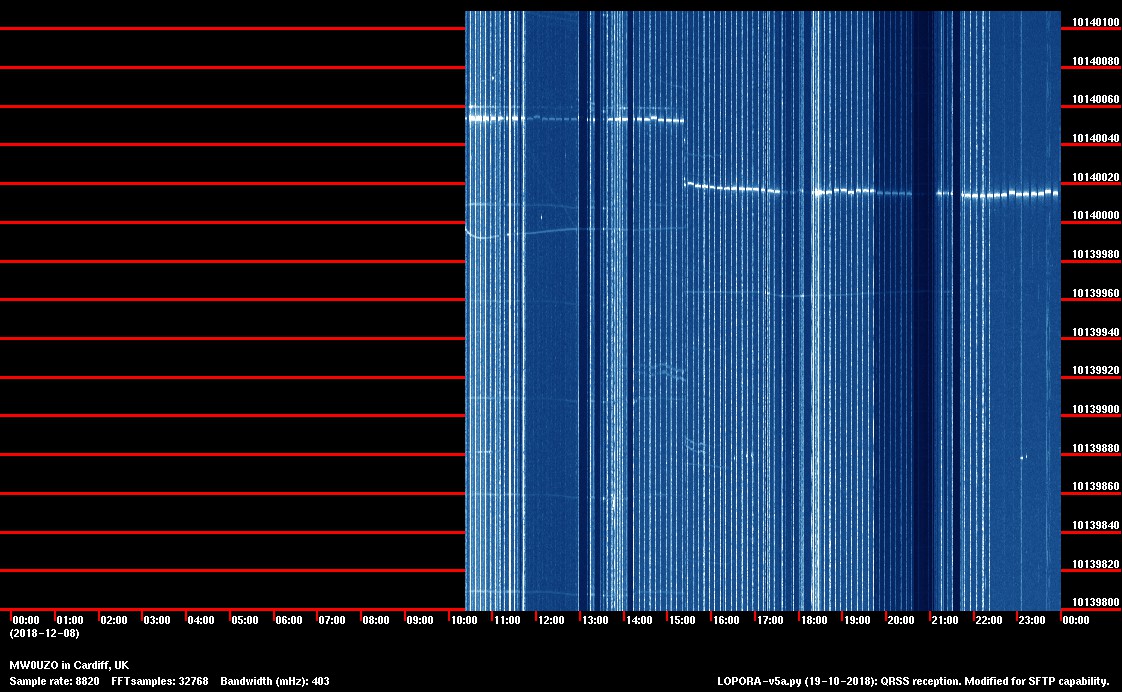
Task: Select the 23:00 time axis label
Action: click(x=1032, y=621)
